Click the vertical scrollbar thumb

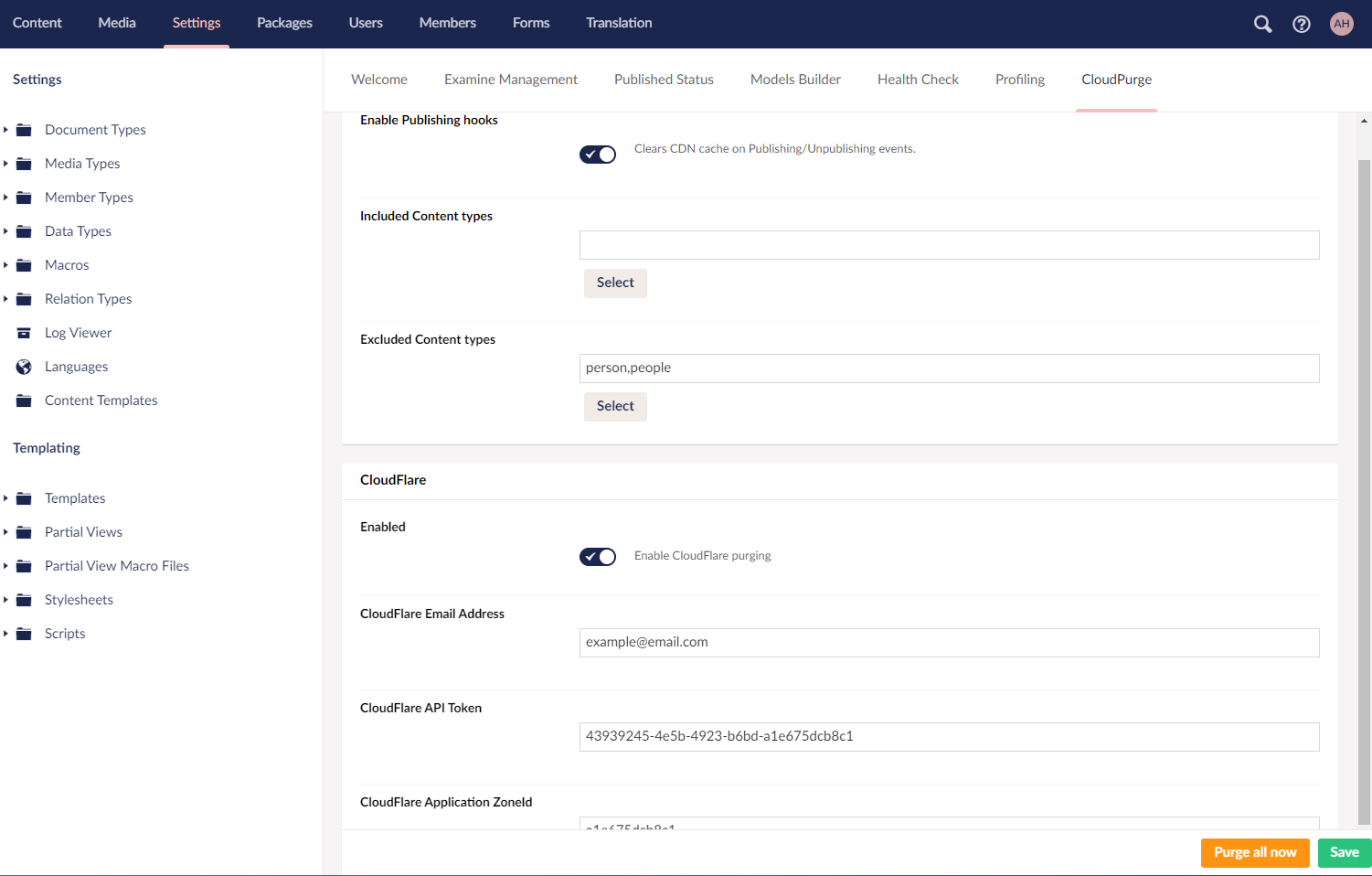tap(1364, 492)
